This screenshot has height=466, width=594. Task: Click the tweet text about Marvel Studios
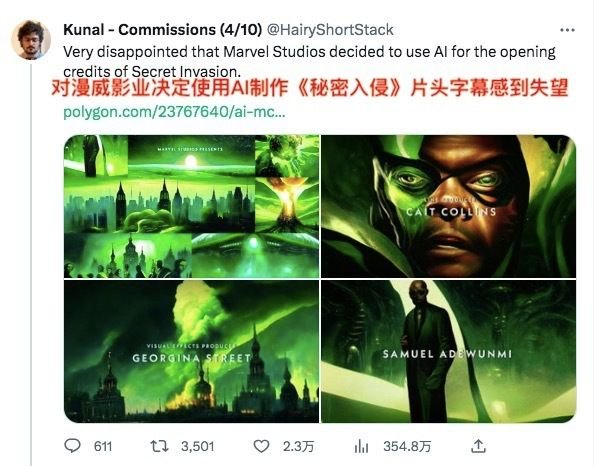[309, 61]
